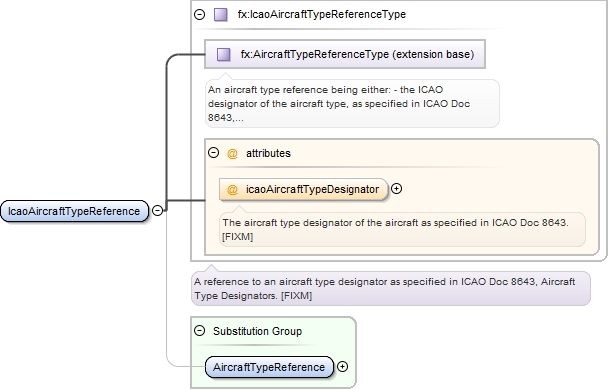Click purple square icon beside fx:IcaoAircraftTypeReferenceType
This screenshot has width=609, height=390.
point(221,15)
